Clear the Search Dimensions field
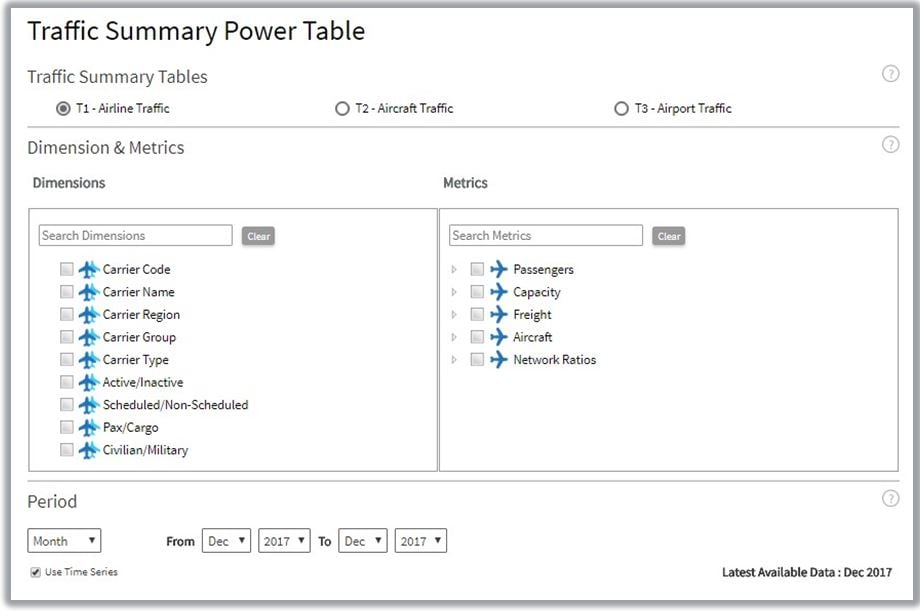 [x=258, y=236]
